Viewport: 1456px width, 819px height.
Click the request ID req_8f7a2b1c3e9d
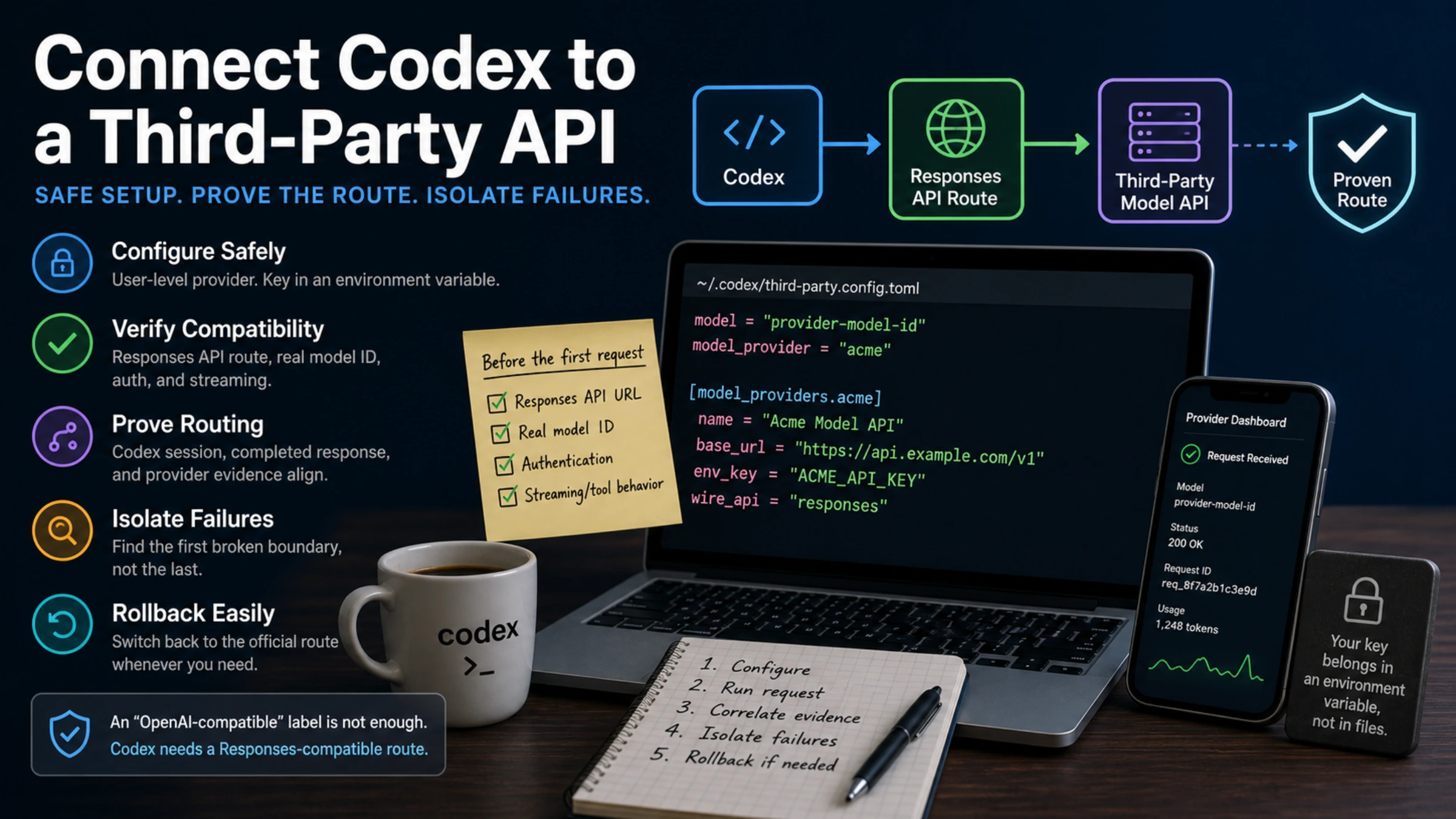click(1209, 587)
